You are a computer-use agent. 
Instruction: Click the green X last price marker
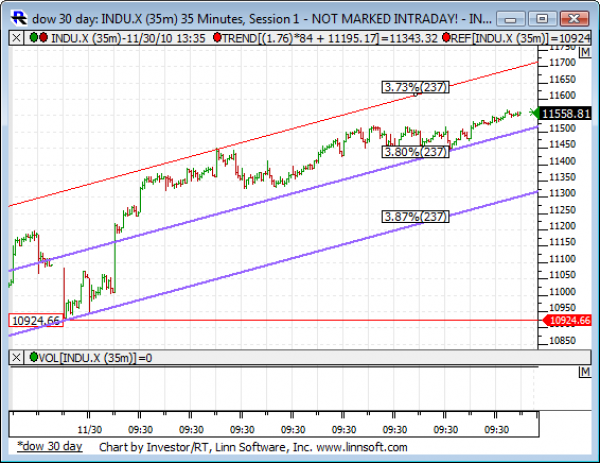click(x=533, y=112)
